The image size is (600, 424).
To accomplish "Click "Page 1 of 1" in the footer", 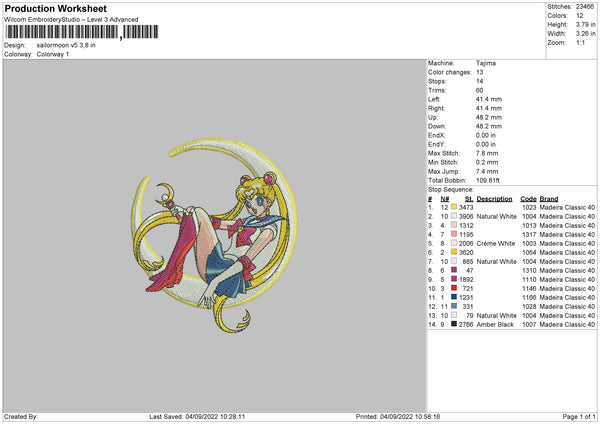I will pyautogui.click(x=579, y=417).
